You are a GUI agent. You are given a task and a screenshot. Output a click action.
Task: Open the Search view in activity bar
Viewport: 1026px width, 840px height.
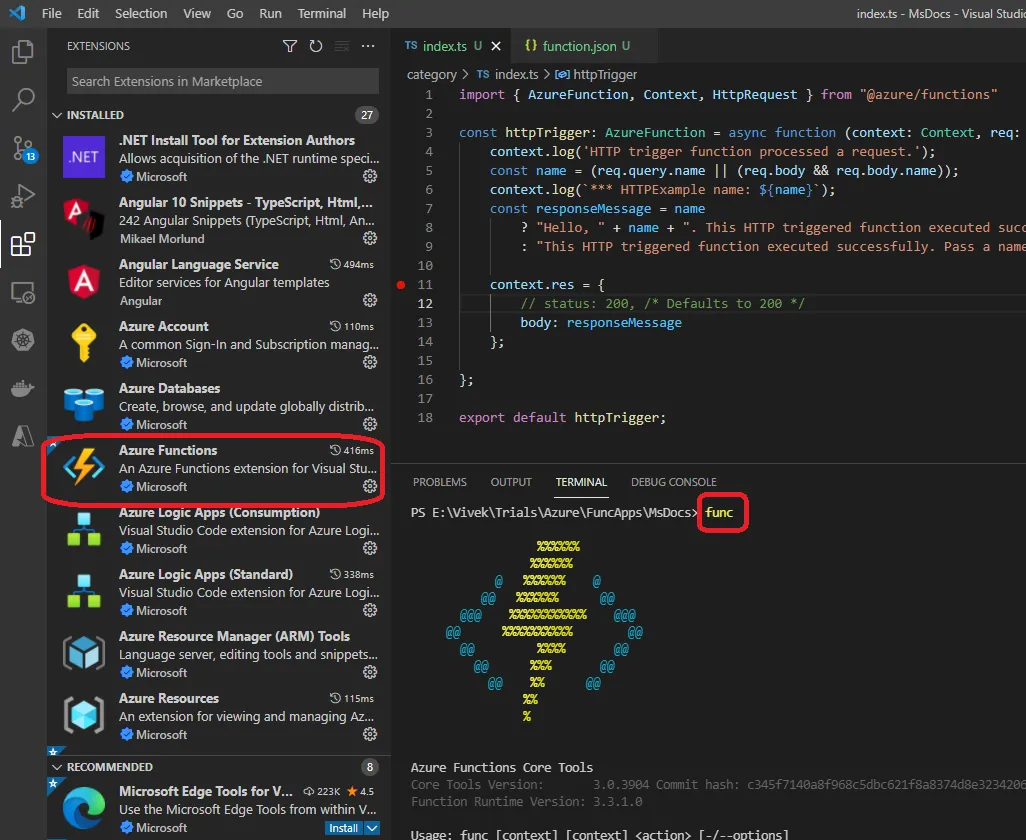[23, 100]
